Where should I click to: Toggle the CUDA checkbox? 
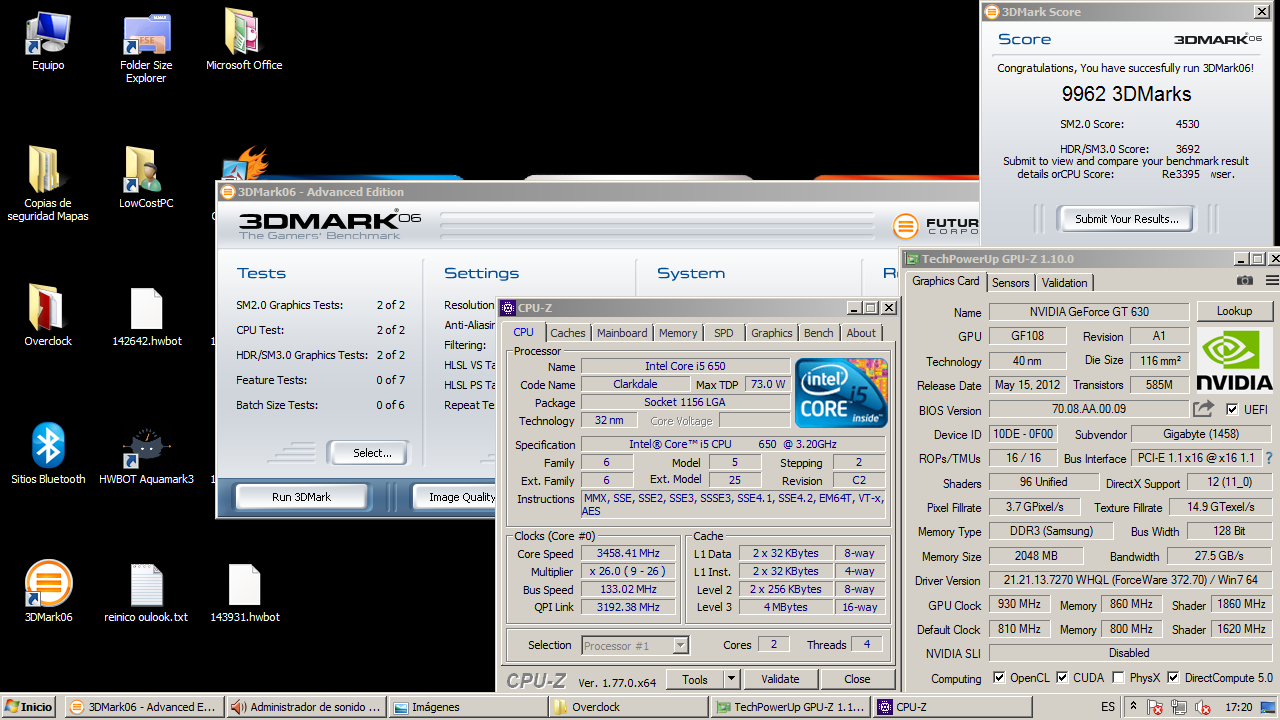1062,678
